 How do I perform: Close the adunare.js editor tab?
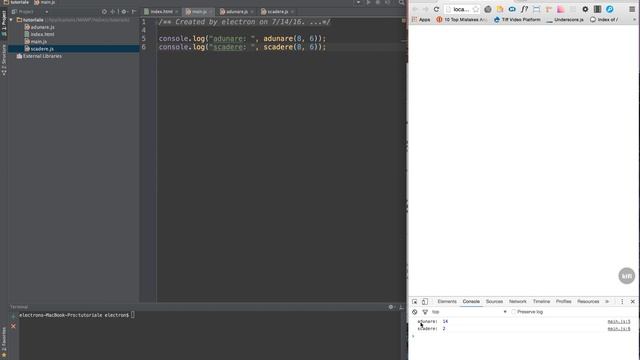[252, 12]
